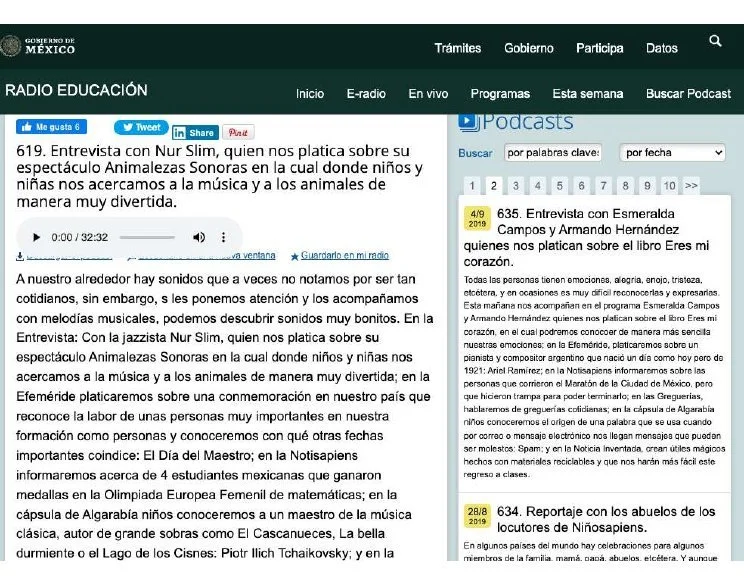Open podcast 634 Reportaje con los abuelos
The image size is (744, 585).
point(606,520)
